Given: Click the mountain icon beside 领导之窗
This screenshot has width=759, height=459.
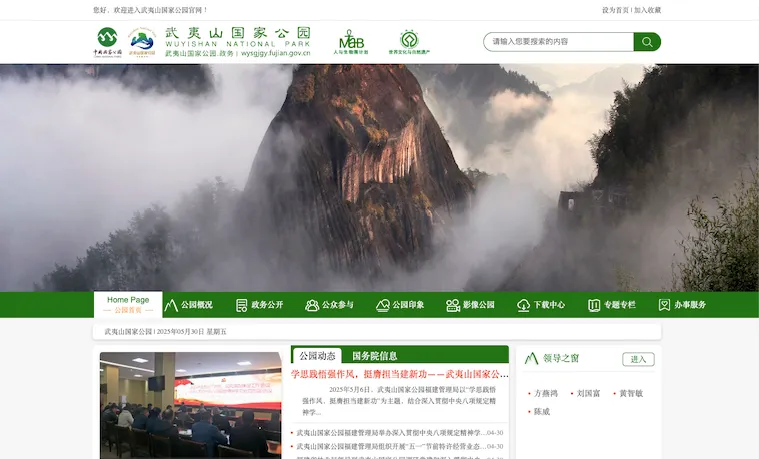Looking at the screenshot, I should (531, 358).
